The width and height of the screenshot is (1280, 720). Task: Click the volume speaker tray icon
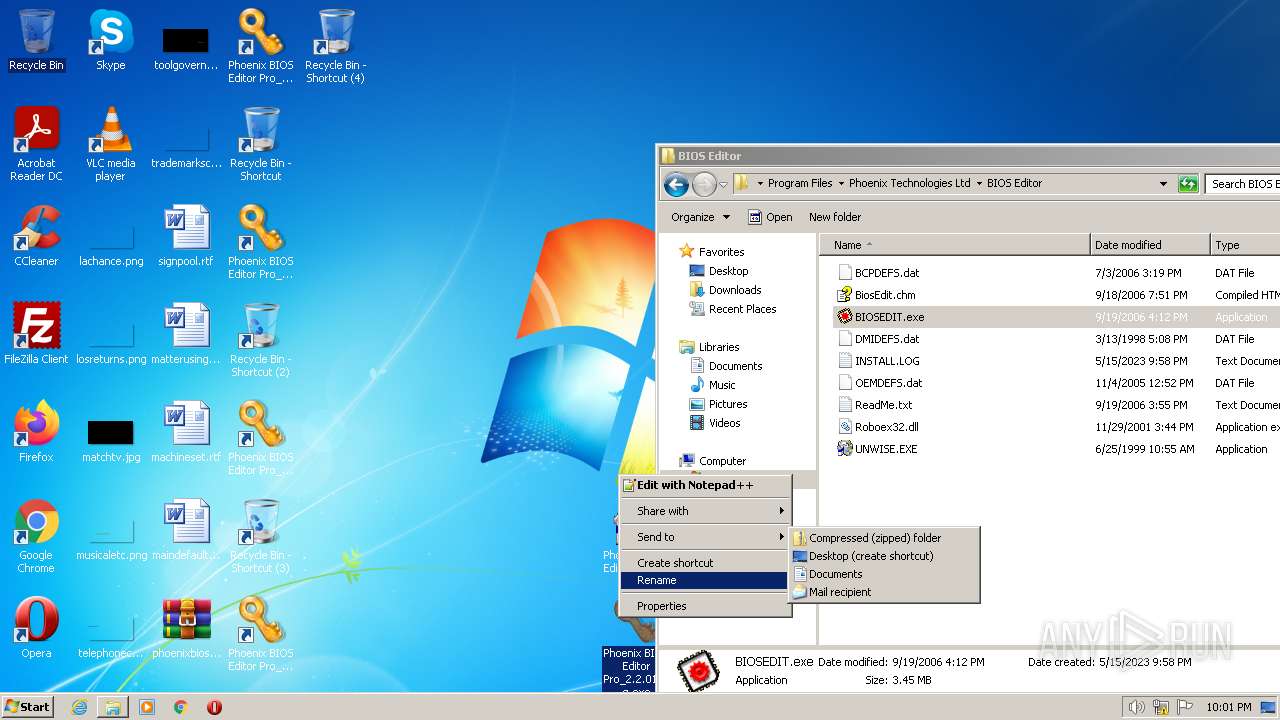tap(1136, 707)
